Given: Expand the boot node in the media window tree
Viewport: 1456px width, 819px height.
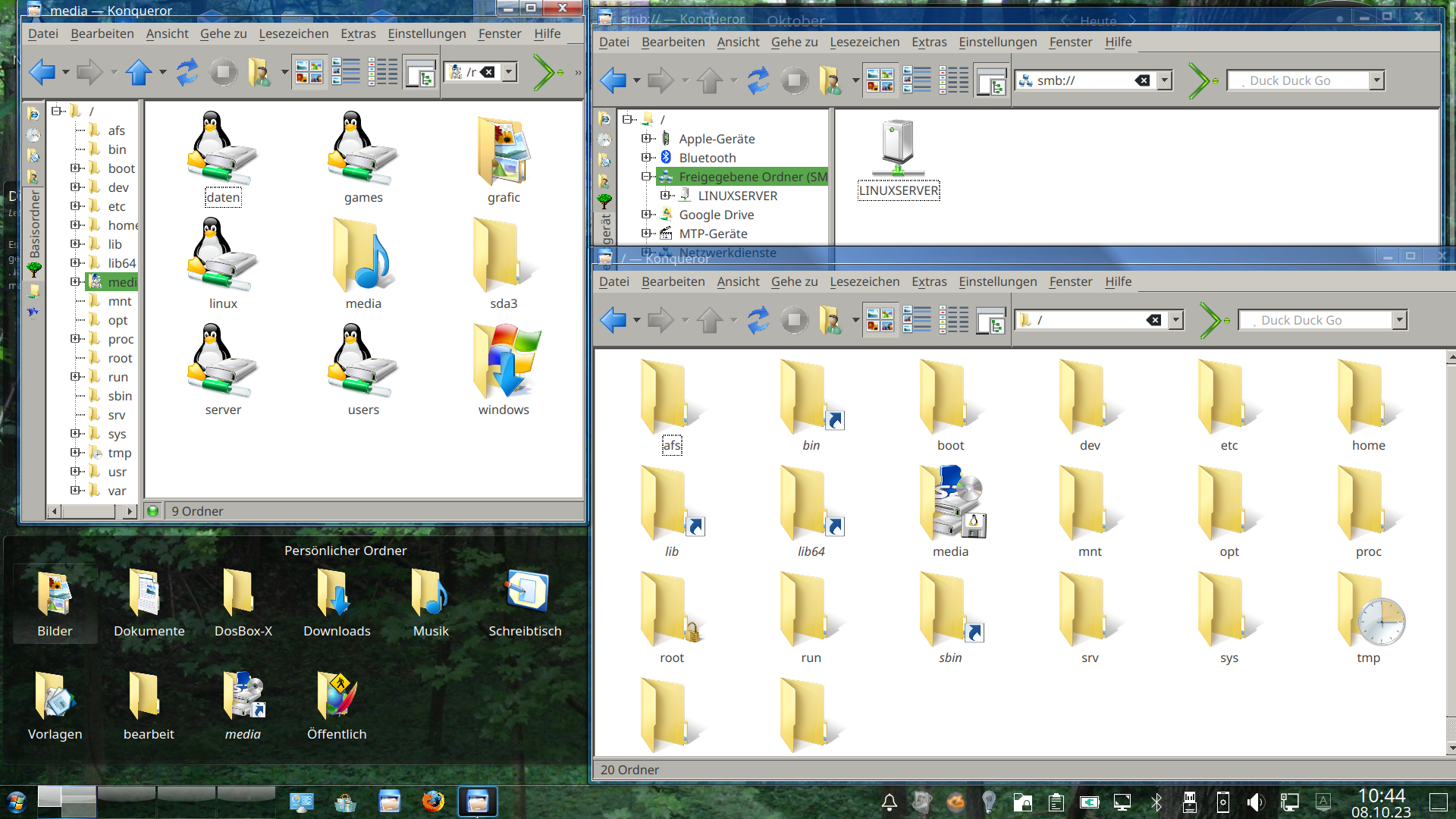Looking at the screenshot, I should click(x=76, y=168).
